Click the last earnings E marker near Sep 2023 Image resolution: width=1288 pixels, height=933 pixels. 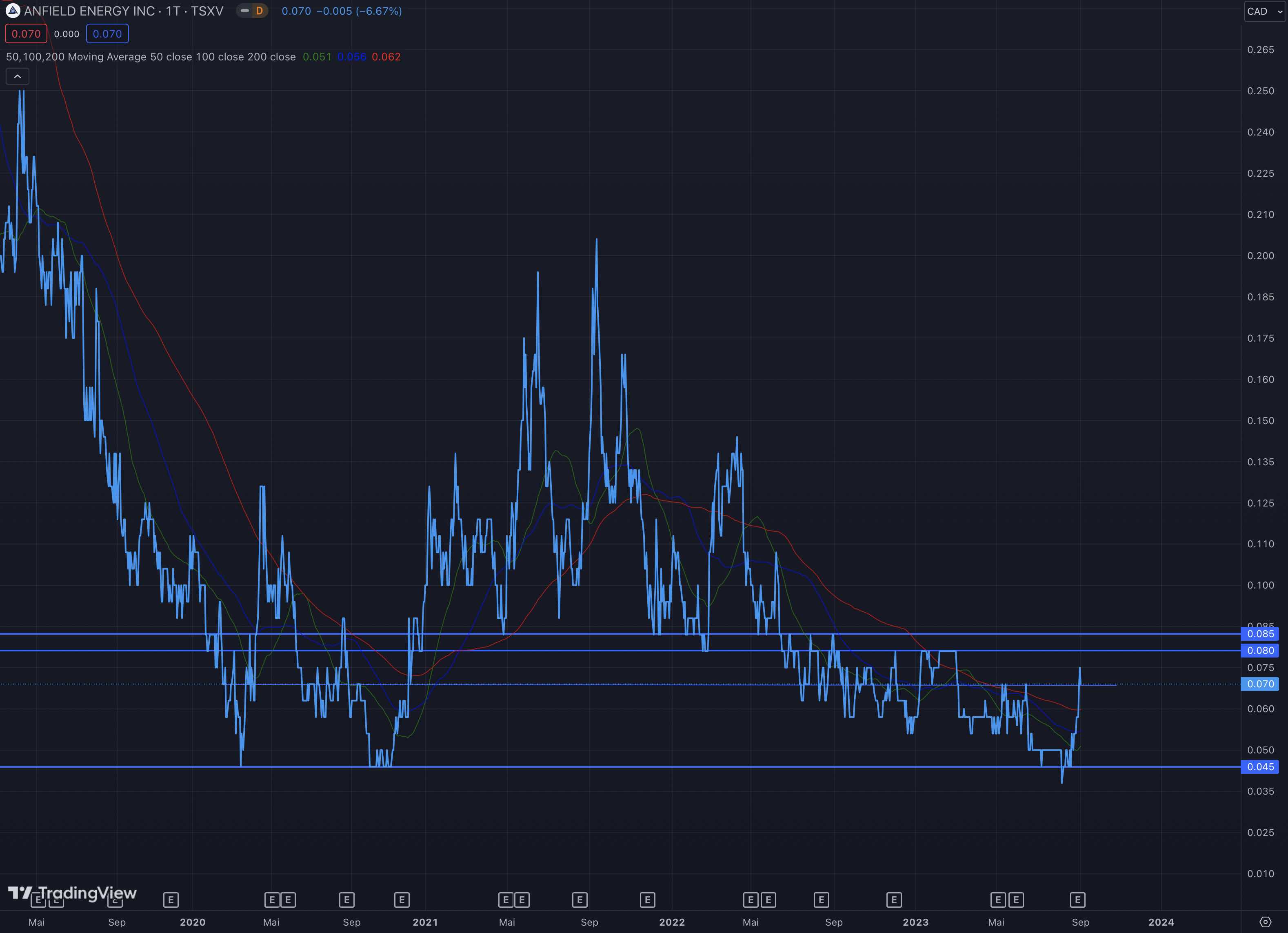coord(1077,900)
